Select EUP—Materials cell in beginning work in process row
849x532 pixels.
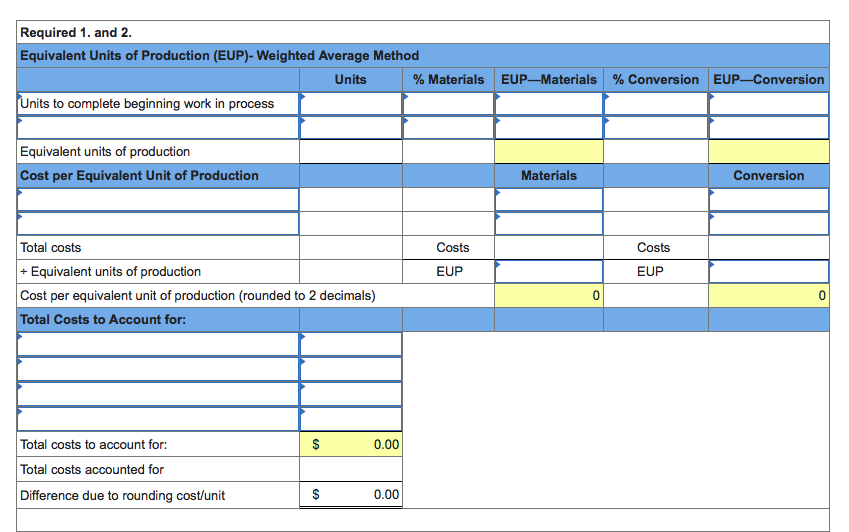point(549,103)
